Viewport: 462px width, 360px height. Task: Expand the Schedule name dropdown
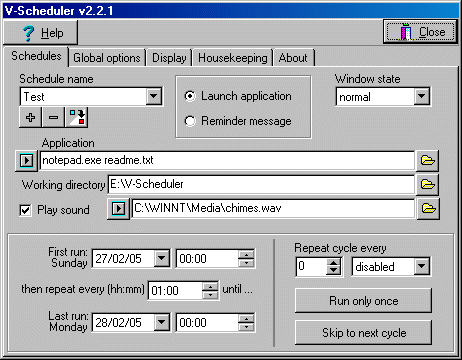[x=154, y=97]
